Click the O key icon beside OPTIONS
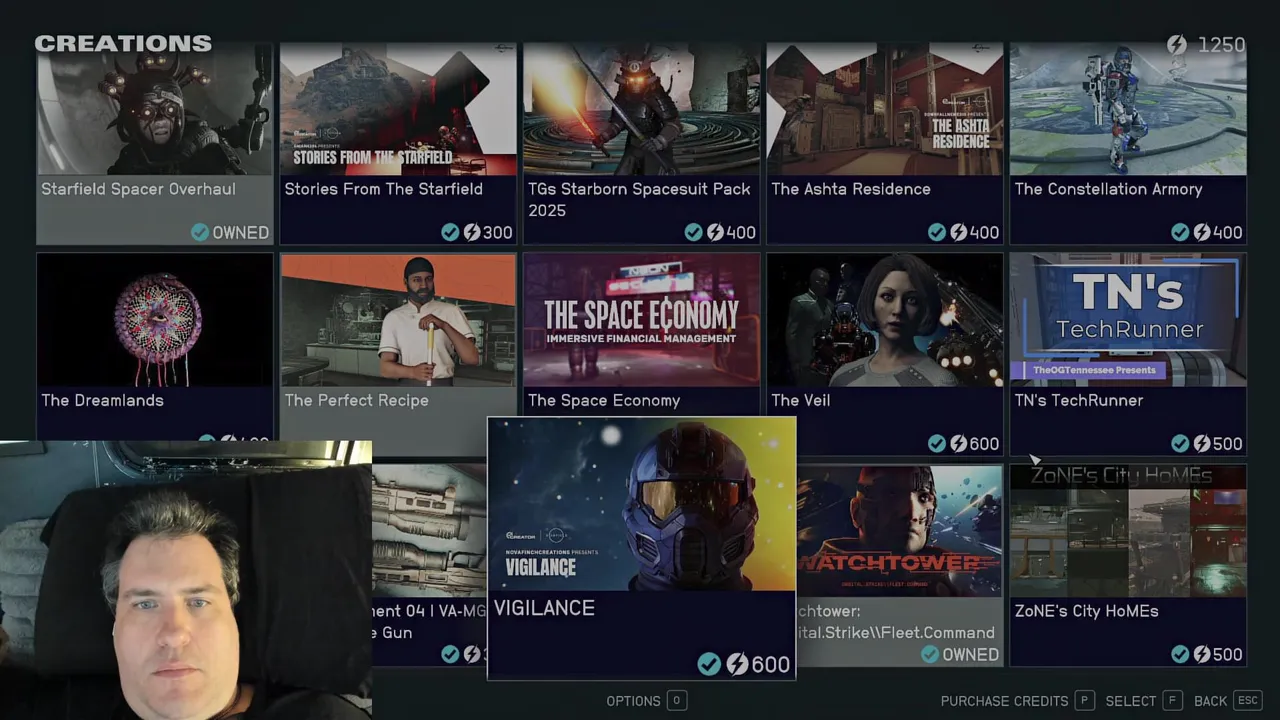This screenshot has height=720, width=1280. (x=676, y=701)
